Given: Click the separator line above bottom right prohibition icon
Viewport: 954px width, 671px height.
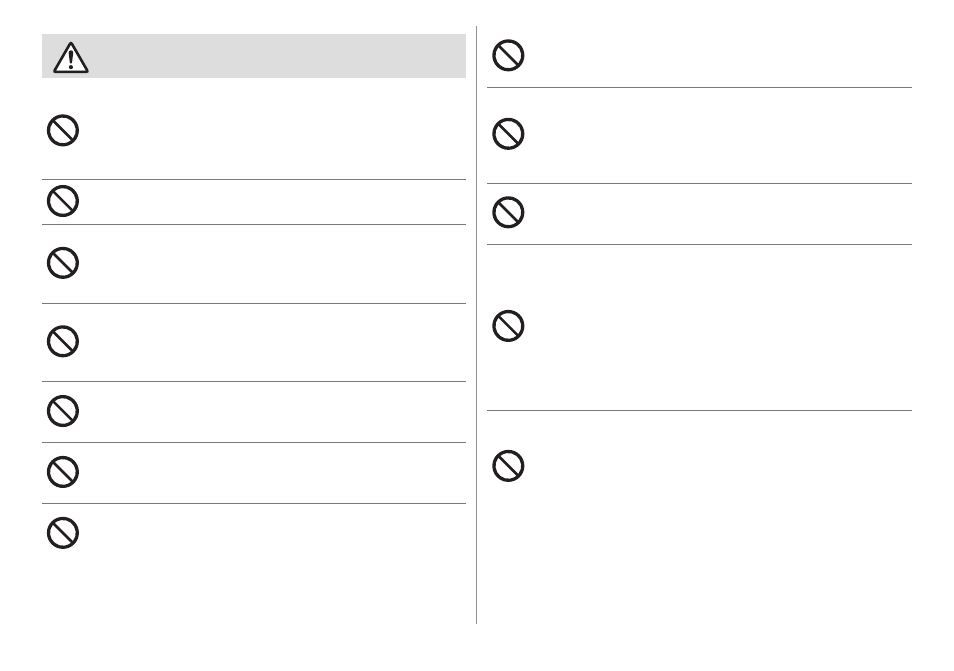Looking at the screenshot, I should 699,411.
